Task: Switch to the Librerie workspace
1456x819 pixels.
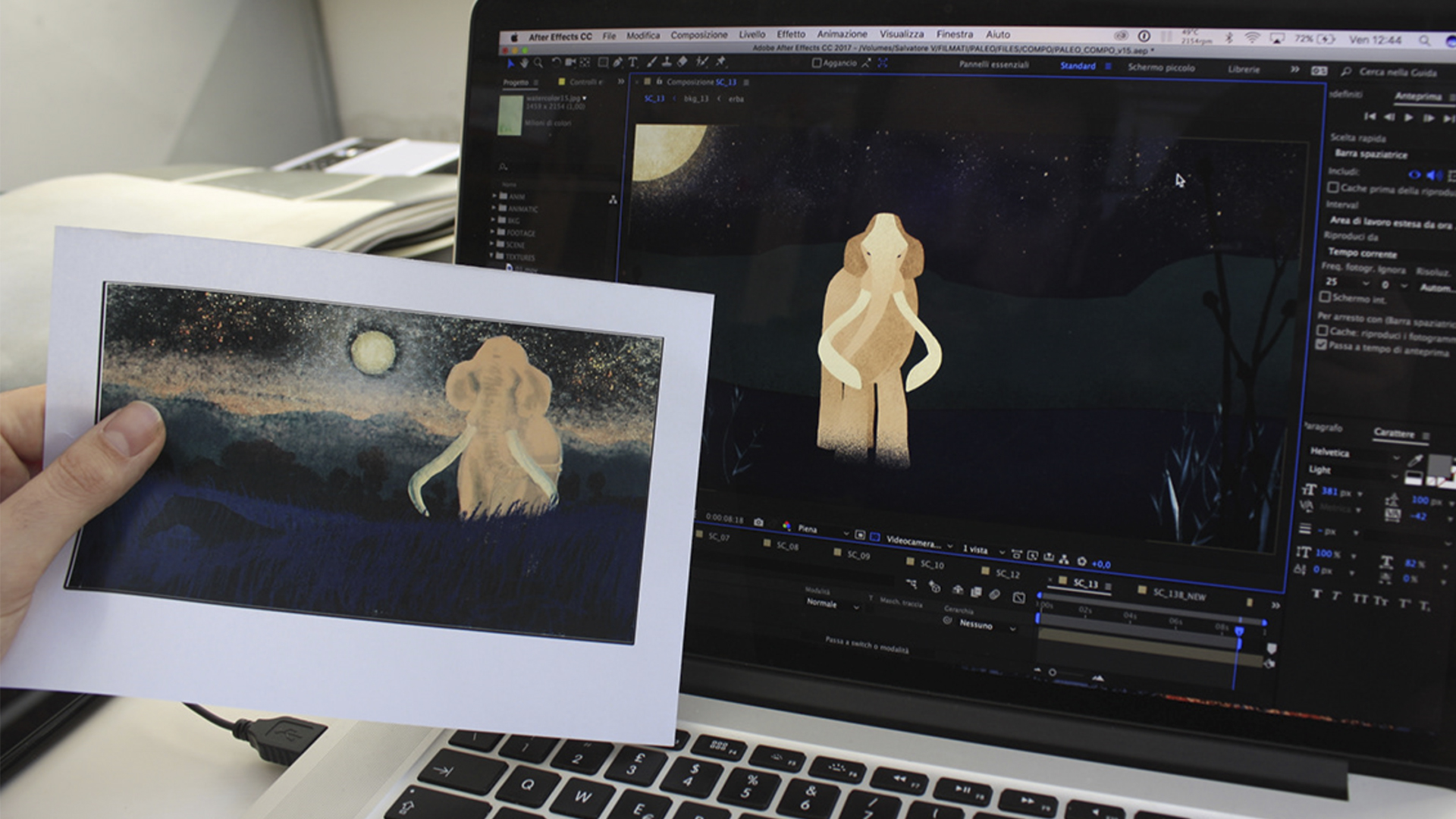Action: [x=1244, y=69]
